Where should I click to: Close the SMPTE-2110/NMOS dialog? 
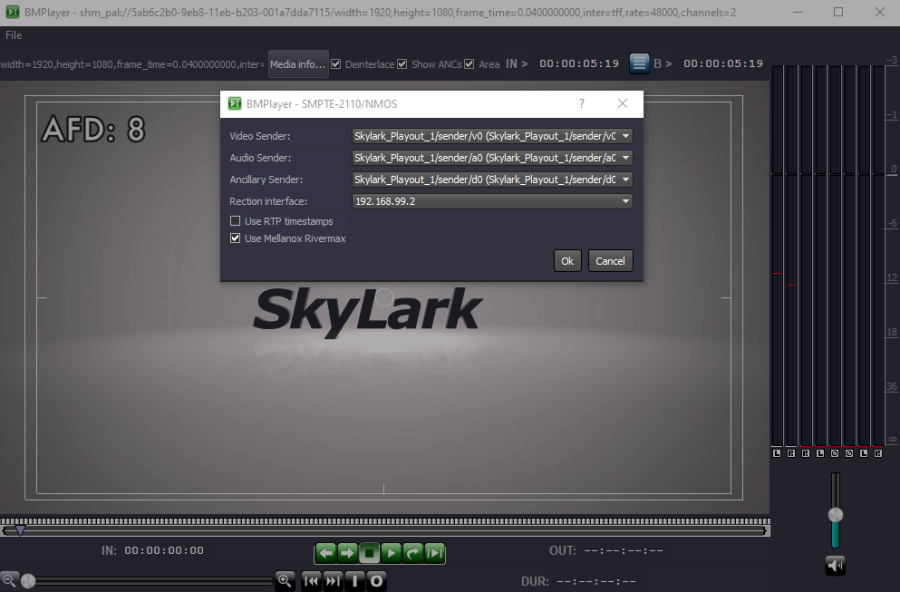pos(622,103)
